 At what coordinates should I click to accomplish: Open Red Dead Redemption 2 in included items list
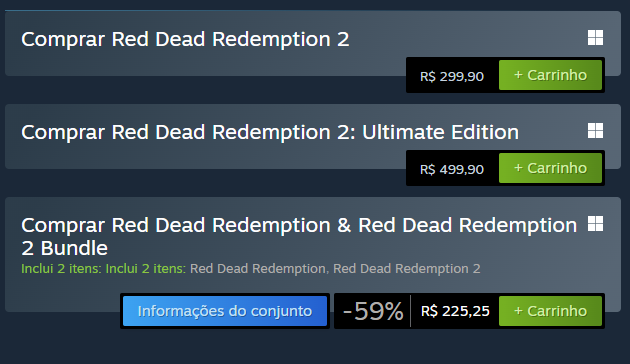click(x=407, y=268)
